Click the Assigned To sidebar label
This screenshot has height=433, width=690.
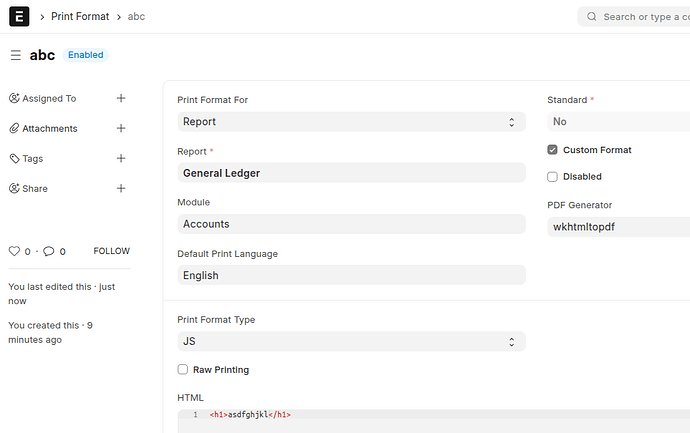point(49,99)
